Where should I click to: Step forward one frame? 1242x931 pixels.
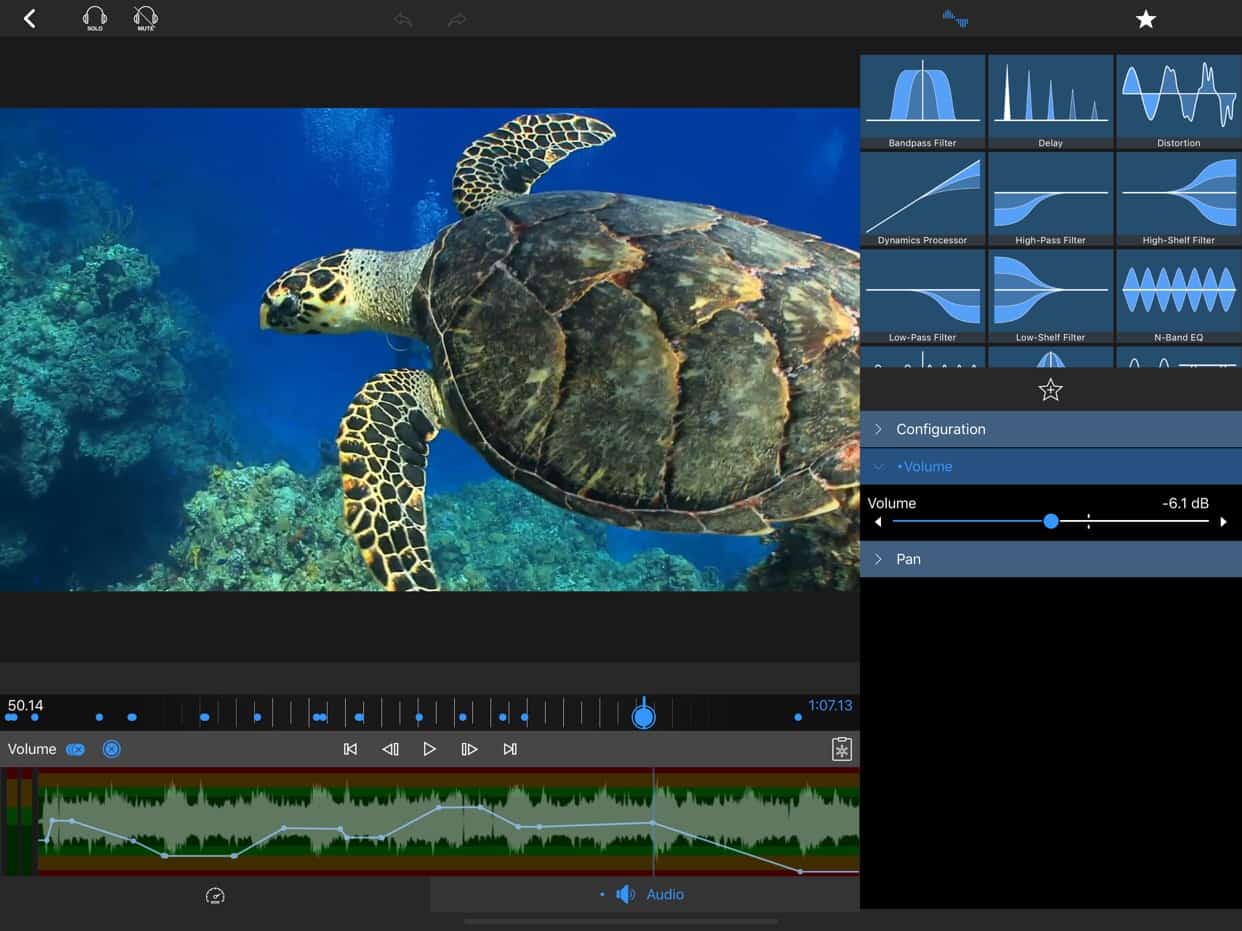coord(469,749)
